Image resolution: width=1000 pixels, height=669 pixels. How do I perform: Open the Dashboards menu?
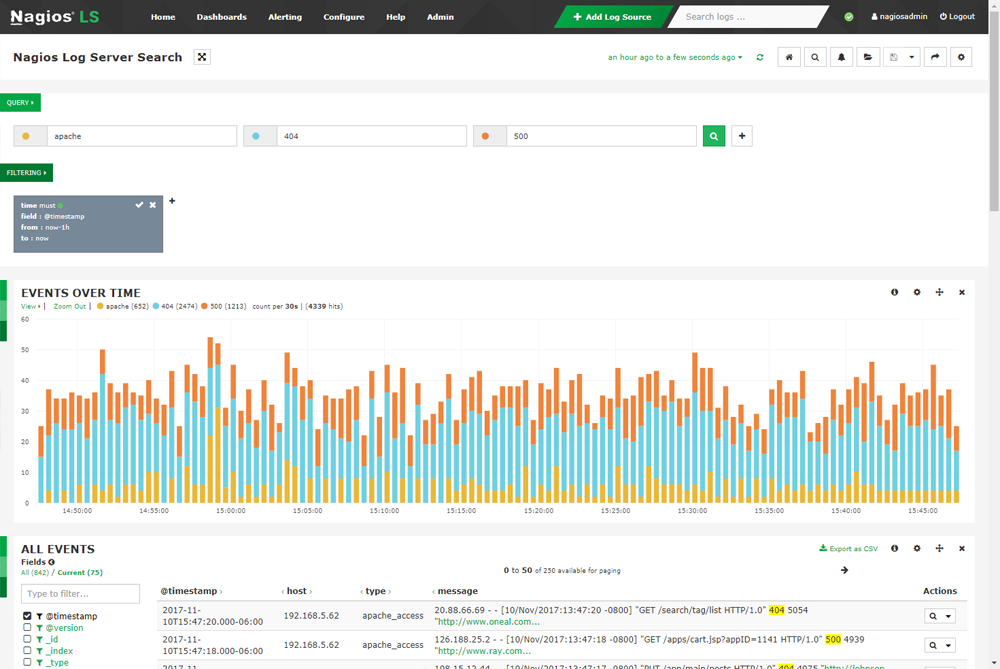tap(221, 17)
